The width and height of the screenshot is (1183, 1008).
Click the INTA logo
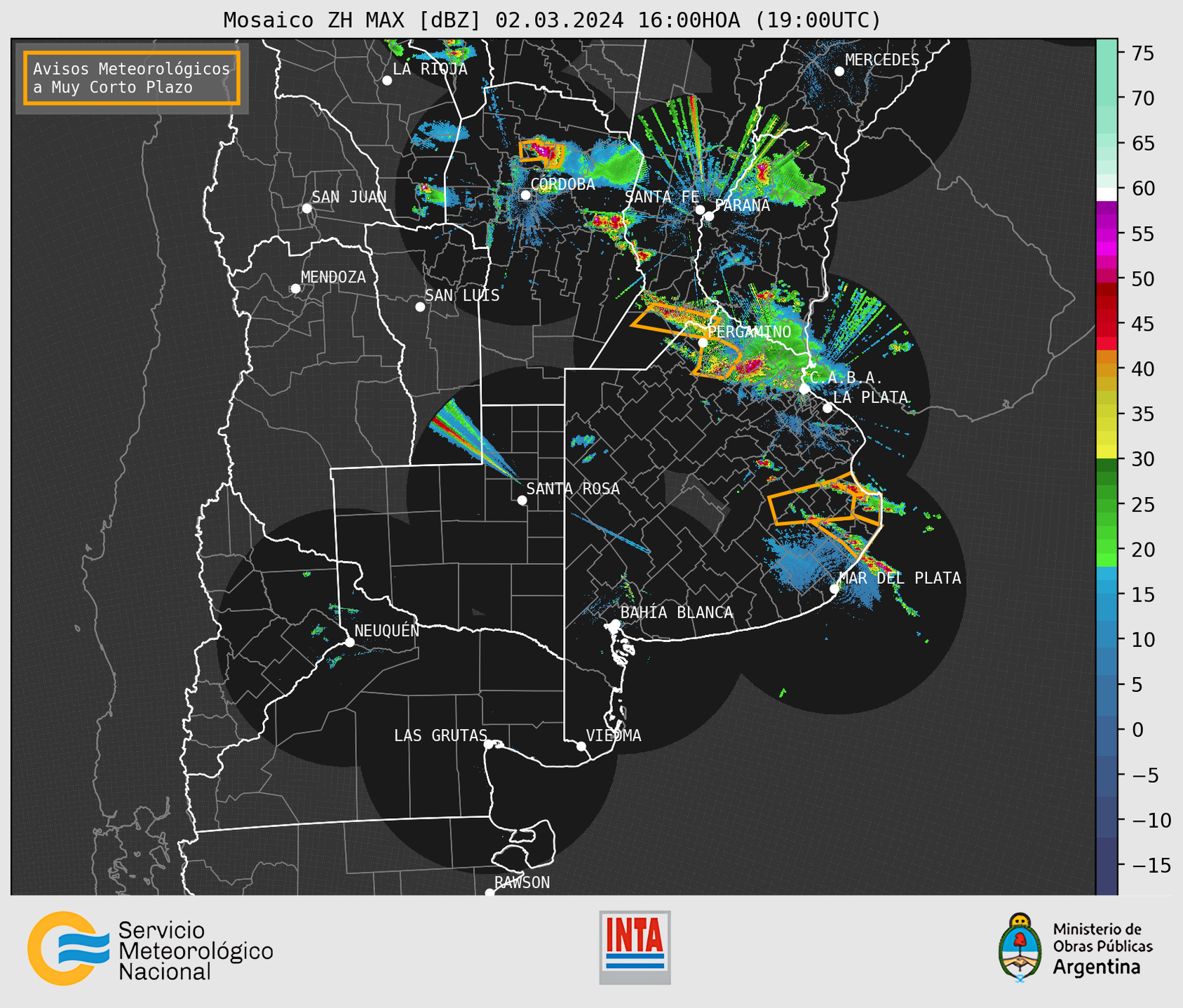point(635,947)
